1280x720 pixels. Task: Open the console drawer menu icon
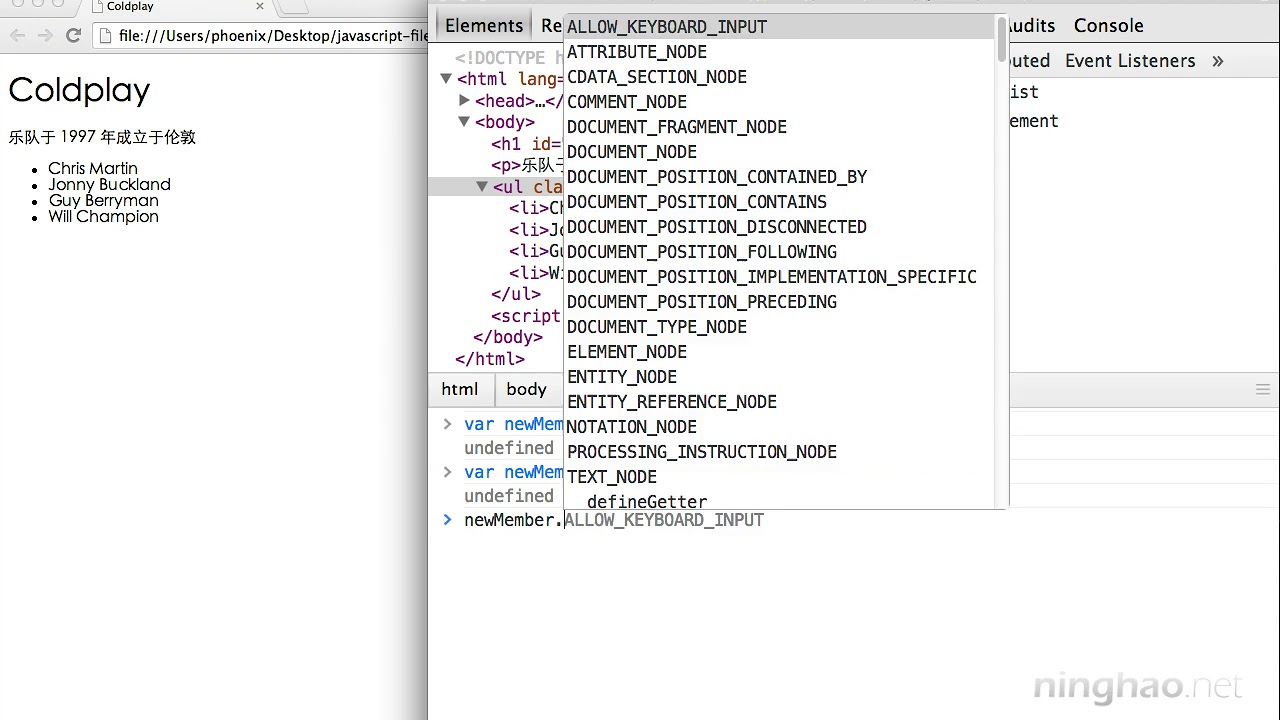[1262, 390]
